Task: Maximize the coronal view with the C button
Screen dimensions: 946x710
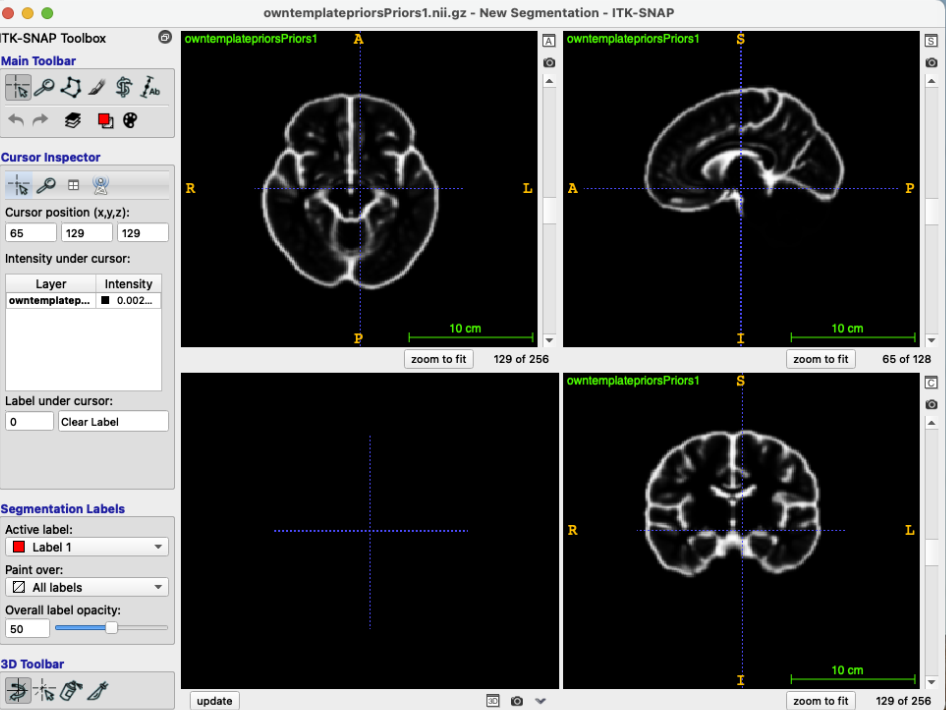Action: pyautogui.click(x=932, y=381)
